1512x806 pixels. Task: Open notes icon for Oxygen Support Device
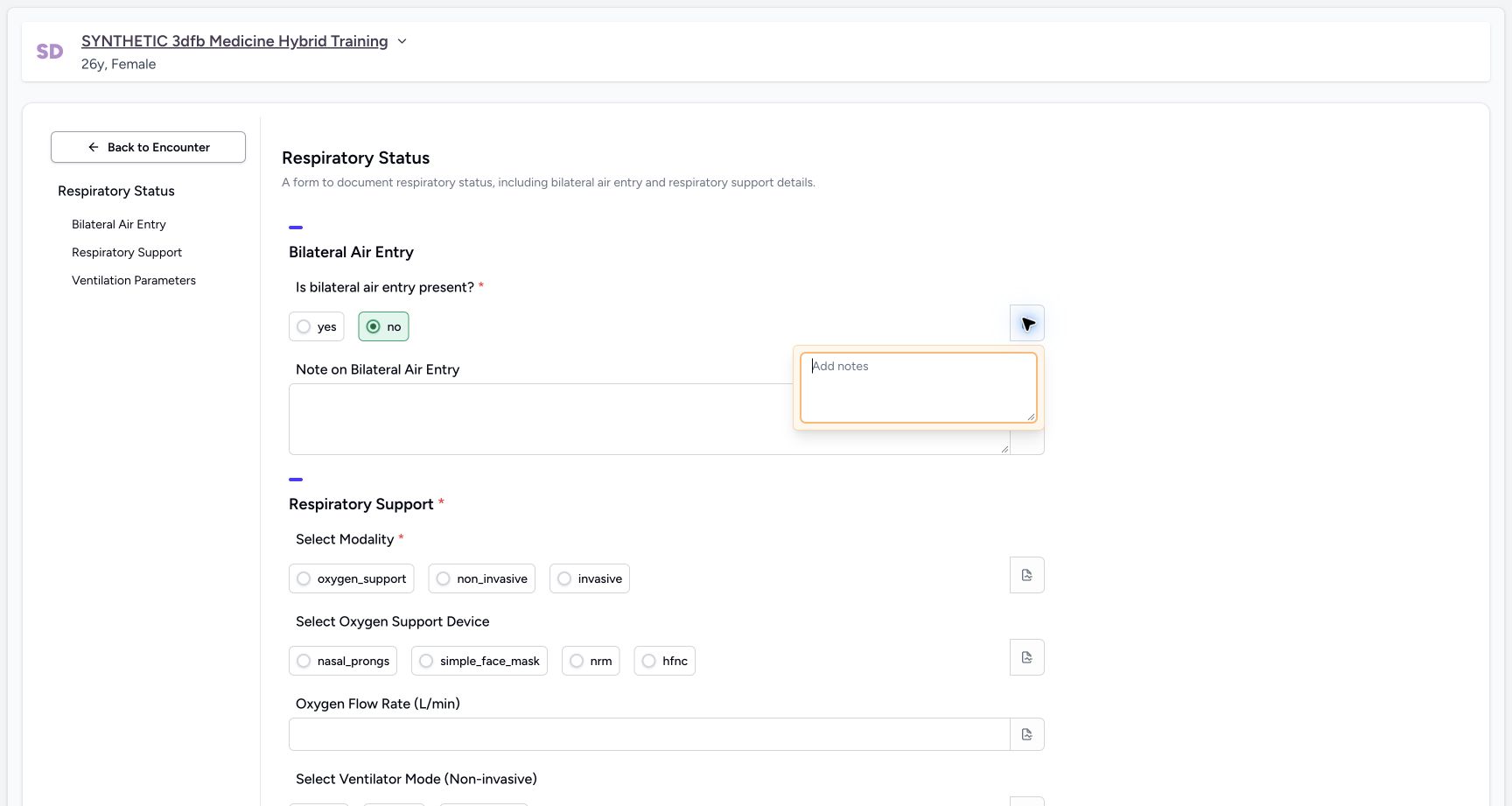click(1027, 657)
